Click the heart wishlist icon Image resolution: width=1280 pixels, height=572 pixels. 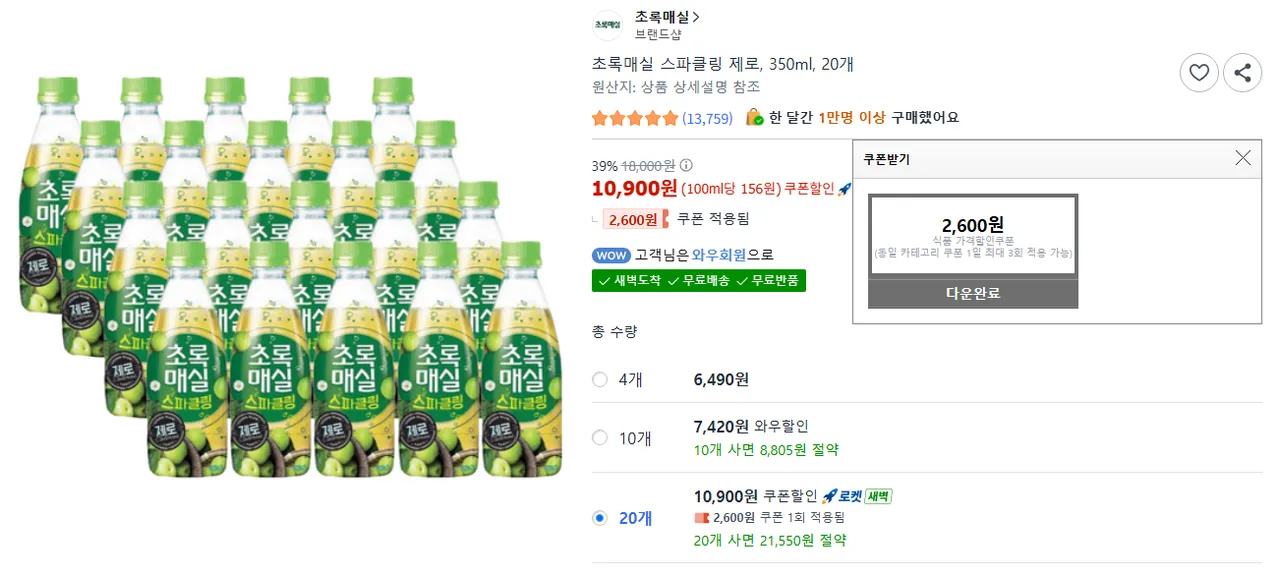click(1199, 73)
